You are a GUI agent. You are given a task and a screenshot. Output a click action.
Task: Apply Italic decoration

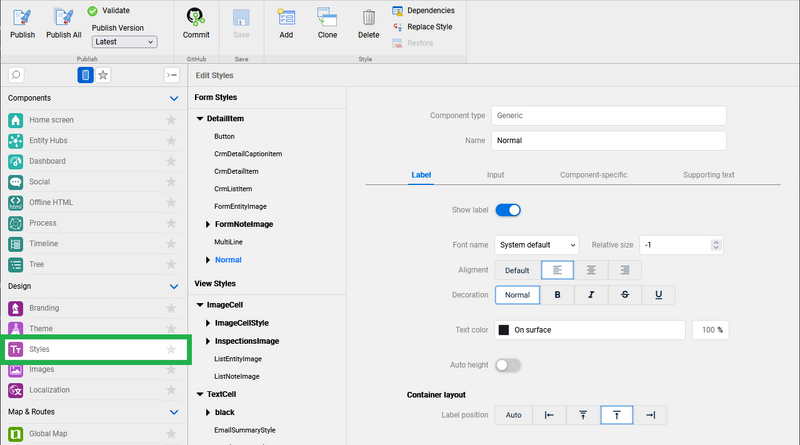pyautogui.click(x=591, y=295)
